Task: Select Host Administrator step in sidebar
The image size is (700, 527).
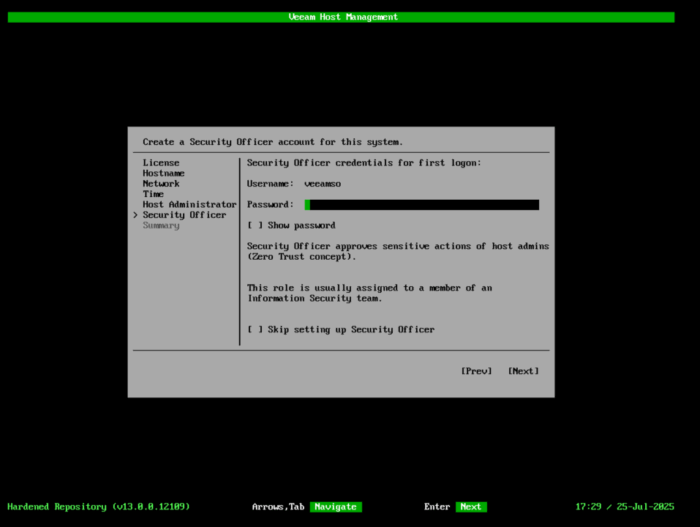Action: [189, 204]
